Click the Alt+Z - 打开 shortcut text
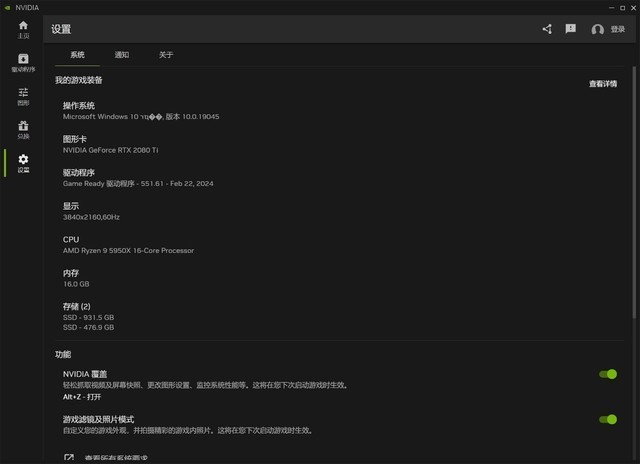640x464 pixels. (x=82, y=397)
